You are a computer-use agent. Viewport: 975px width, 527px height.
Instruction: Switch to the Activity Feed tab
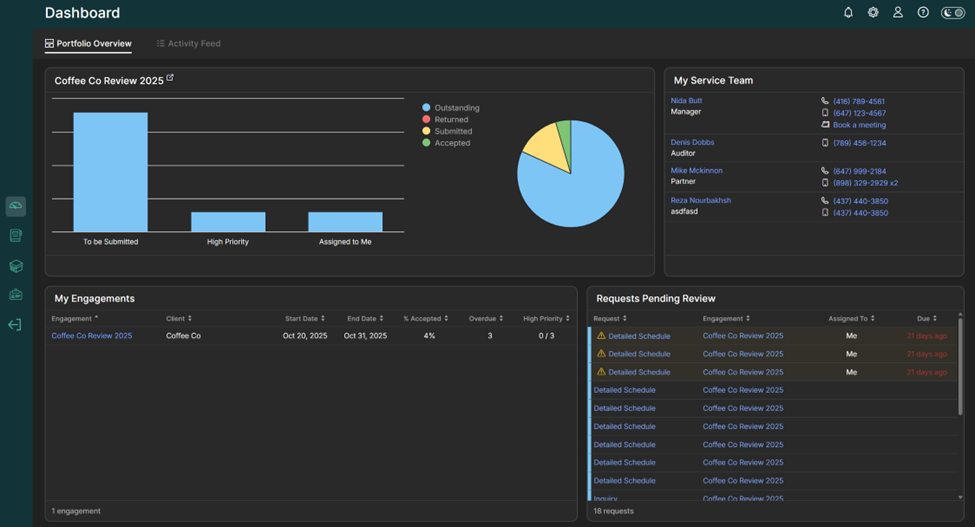[x=188, y=44]
